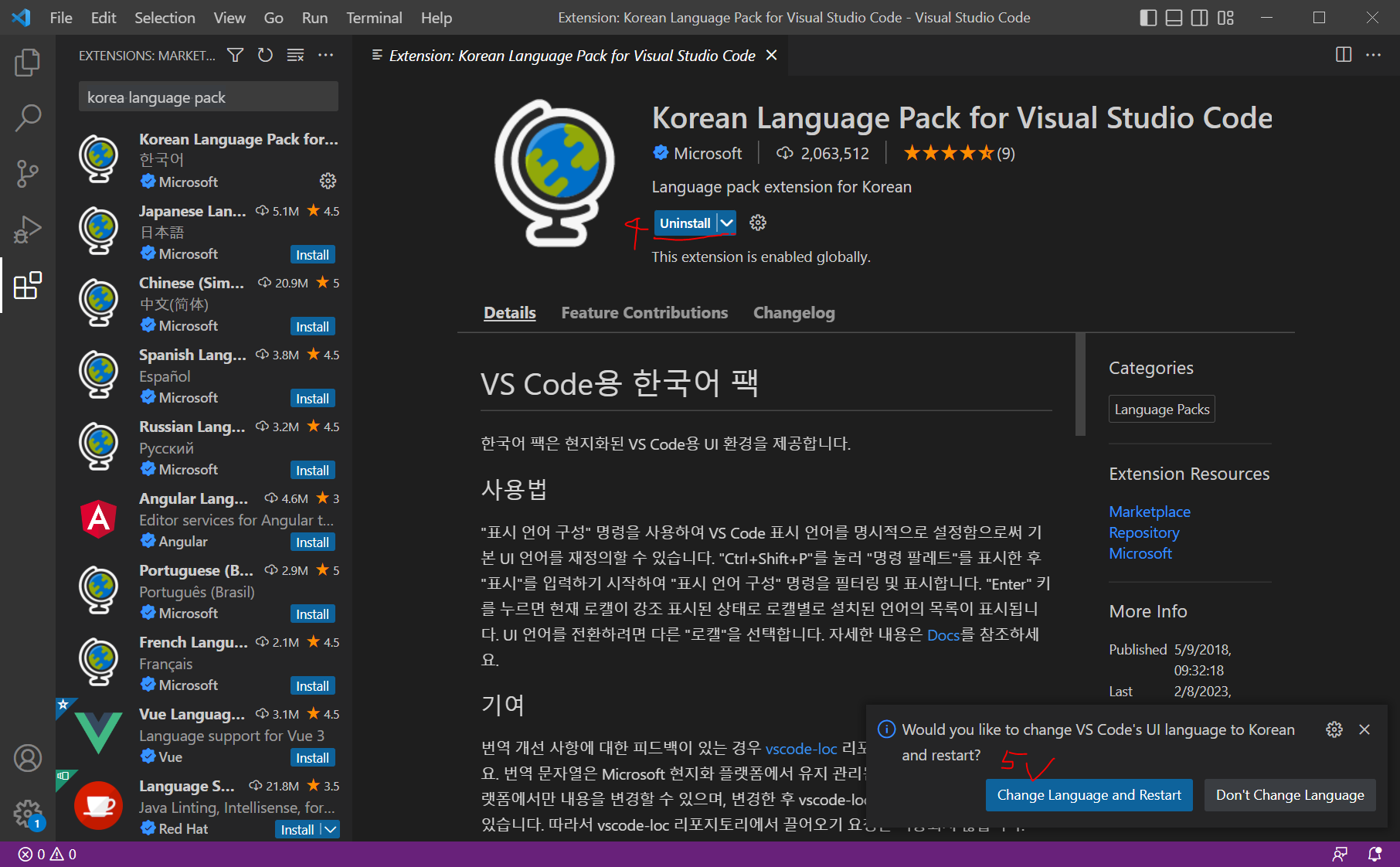Refresh the extensions list
1400x867 pixels.
click(265, 55)
